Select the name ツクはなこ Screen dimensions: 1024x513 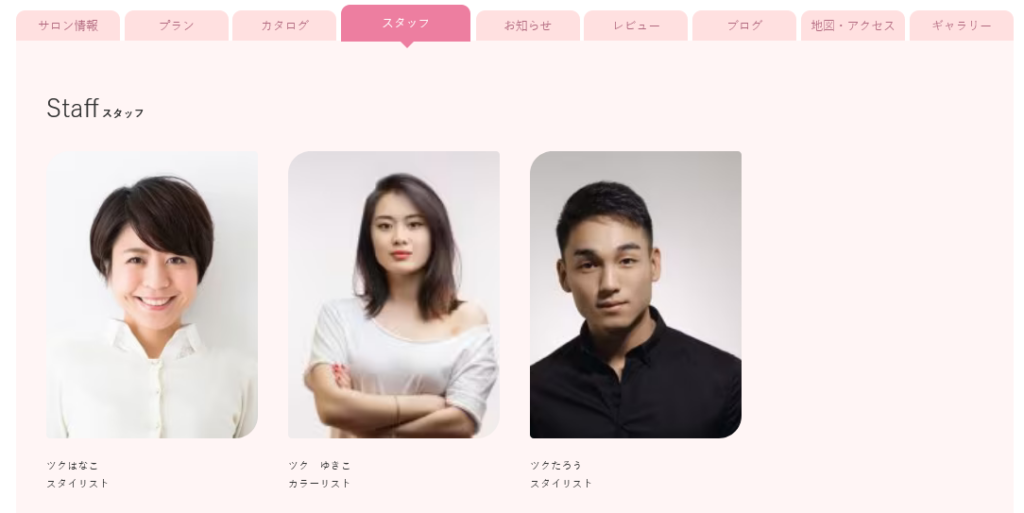click(72, 465)
